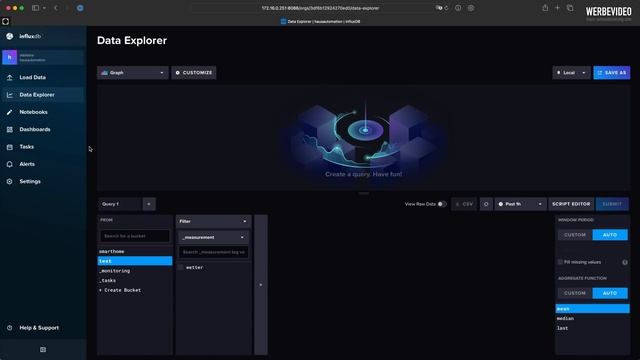Click the SUBMIT button
The image size is (640, 360).
[x=612, y=204]
